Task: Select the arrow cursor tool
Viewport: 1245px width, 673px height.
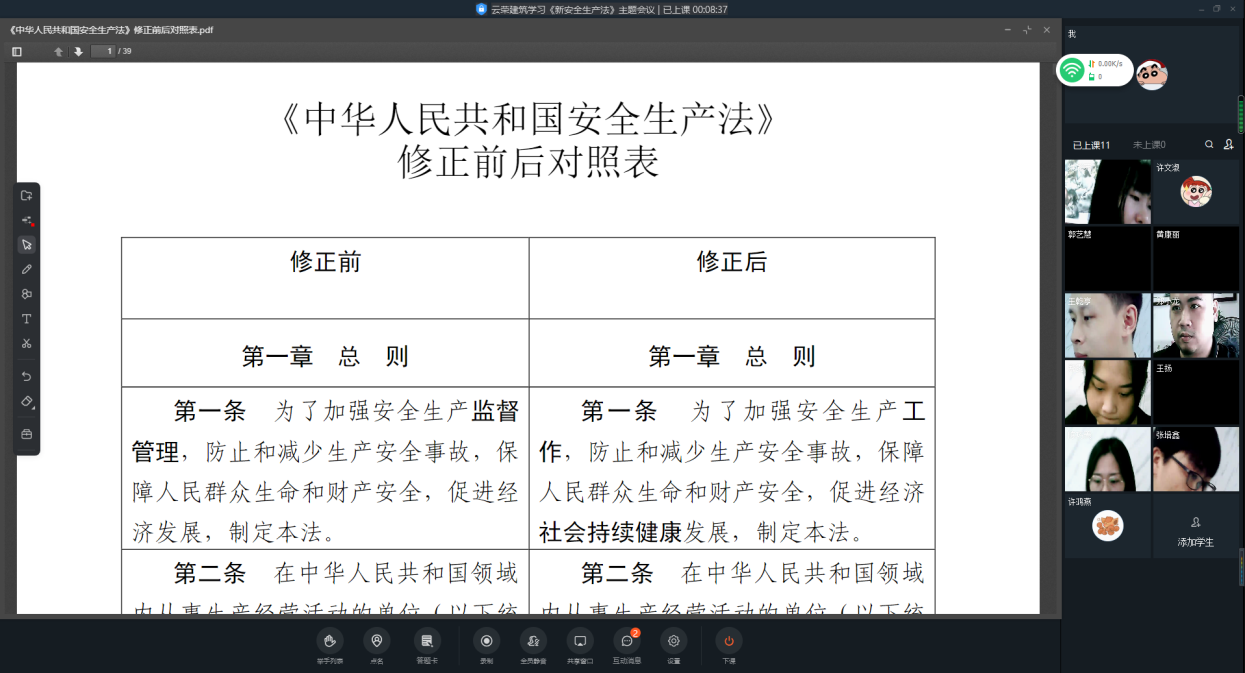Action: point(27,244)
